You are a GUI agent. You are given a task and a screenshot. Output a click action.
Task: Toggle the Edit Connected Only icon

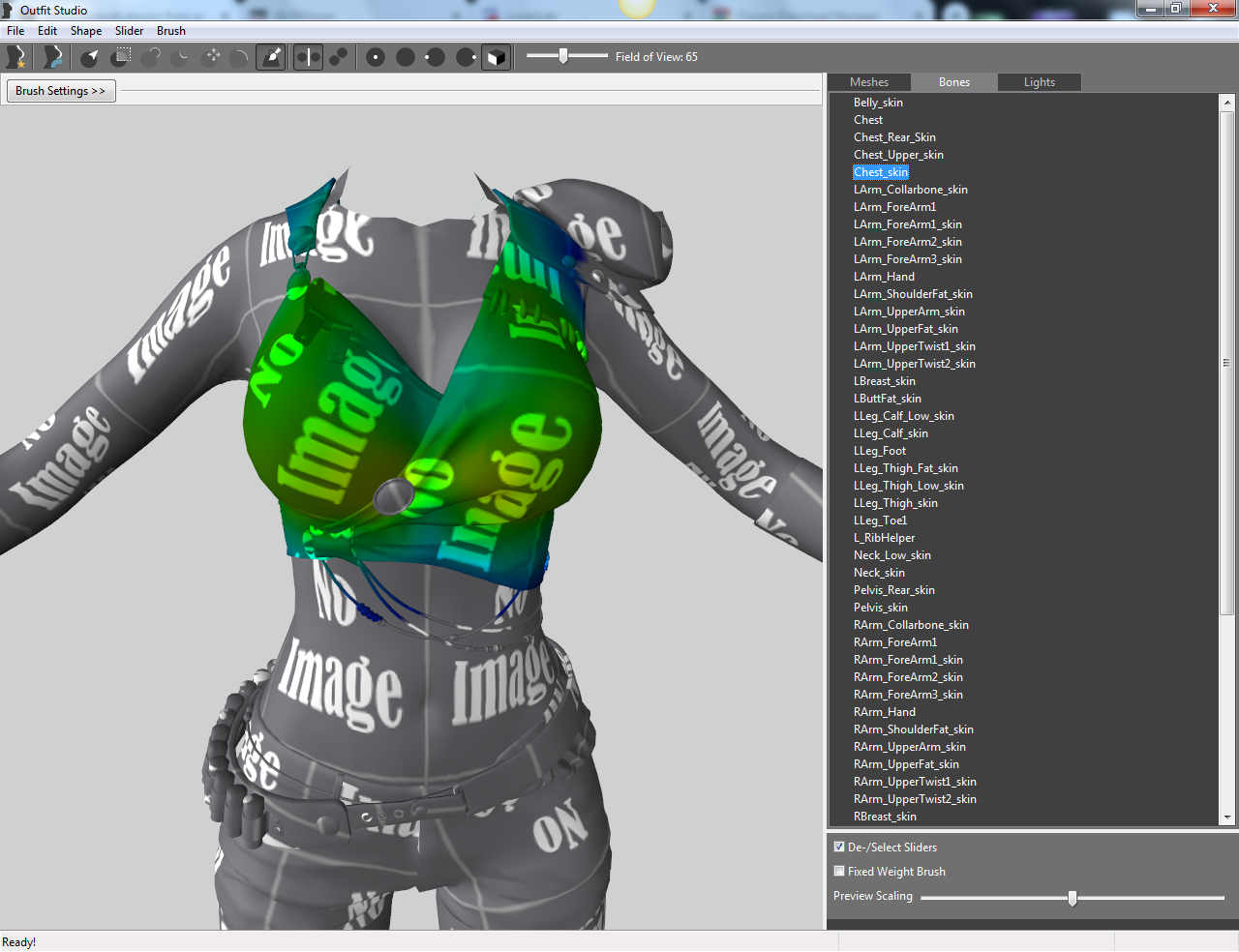coord(338,57)
